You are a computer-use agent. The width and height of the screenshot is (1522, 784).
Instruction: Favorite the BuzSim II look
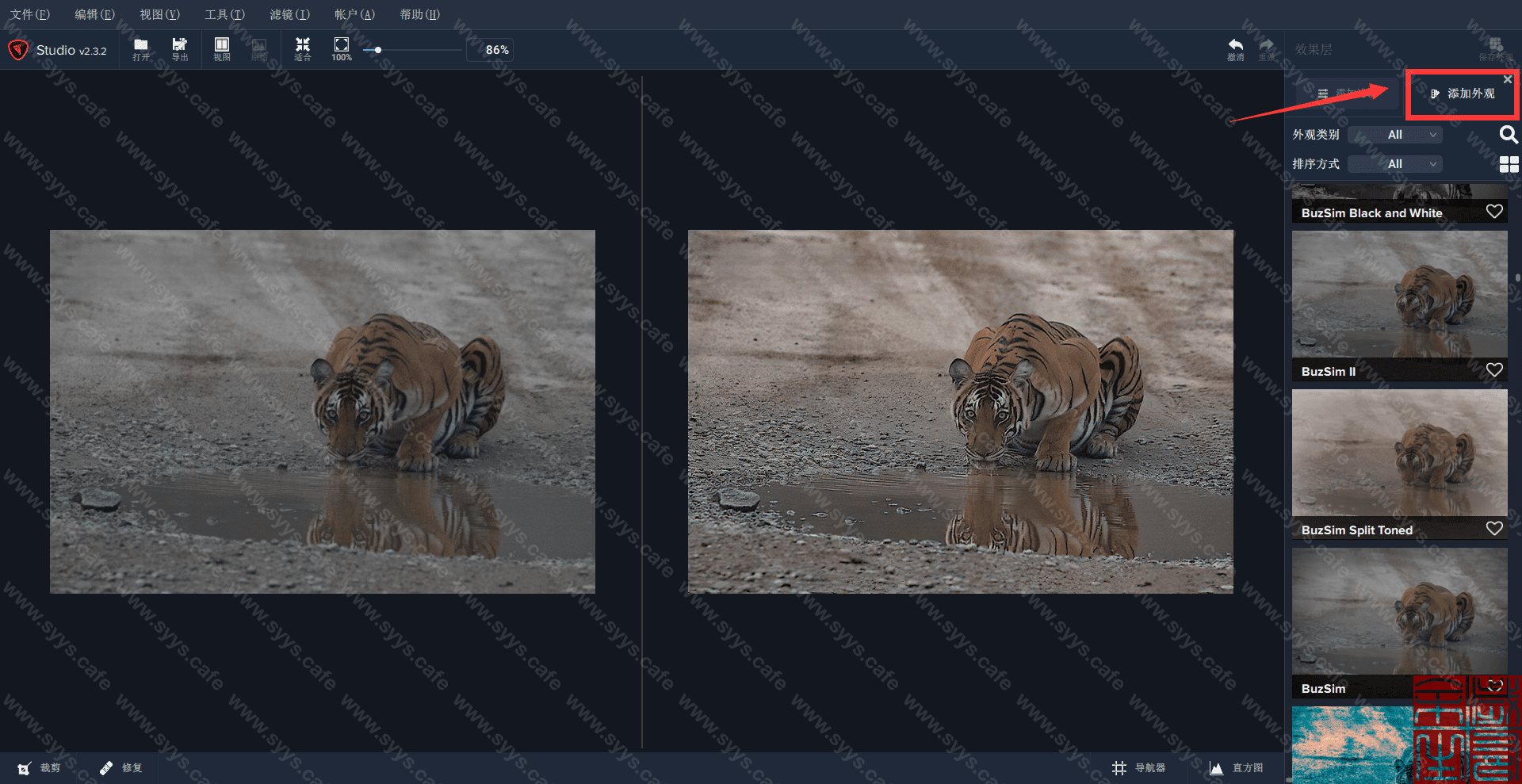[x=1494, y=370]
